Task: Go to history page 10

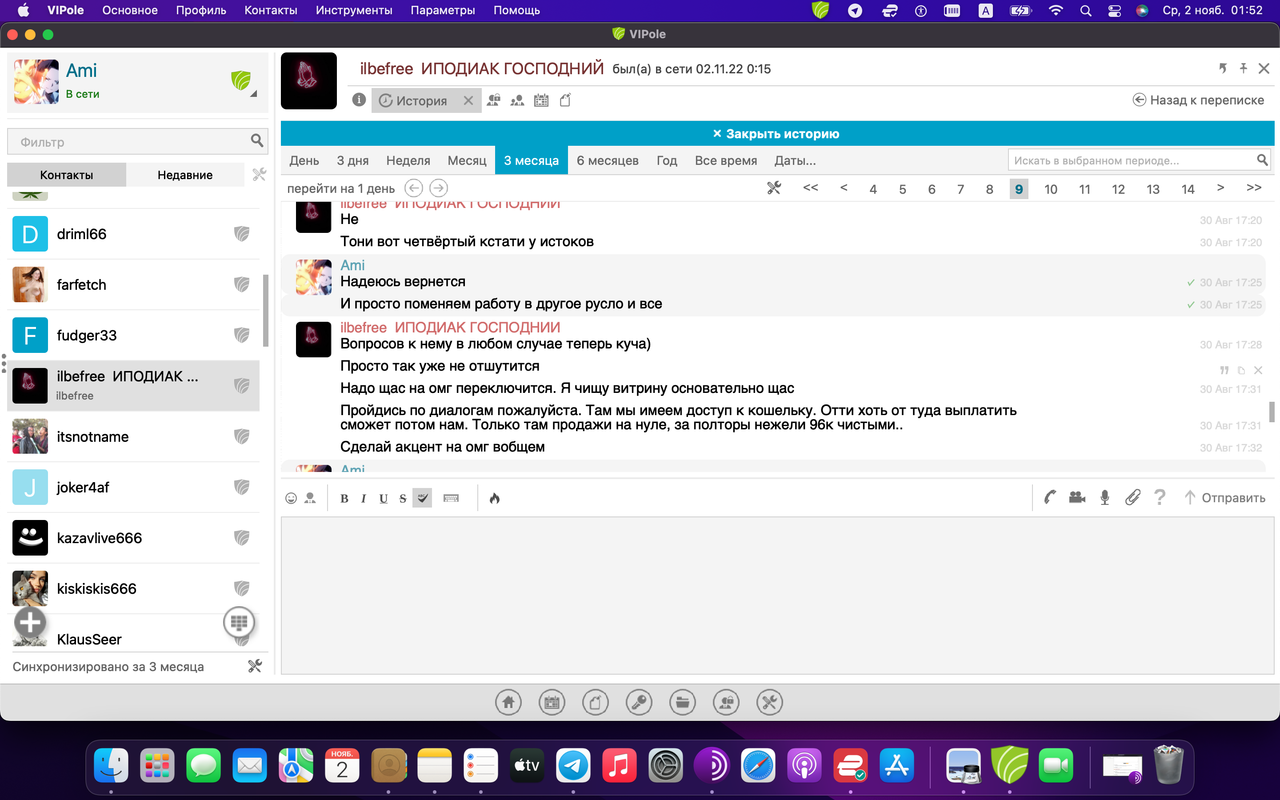Action: tap(1051, 189)
